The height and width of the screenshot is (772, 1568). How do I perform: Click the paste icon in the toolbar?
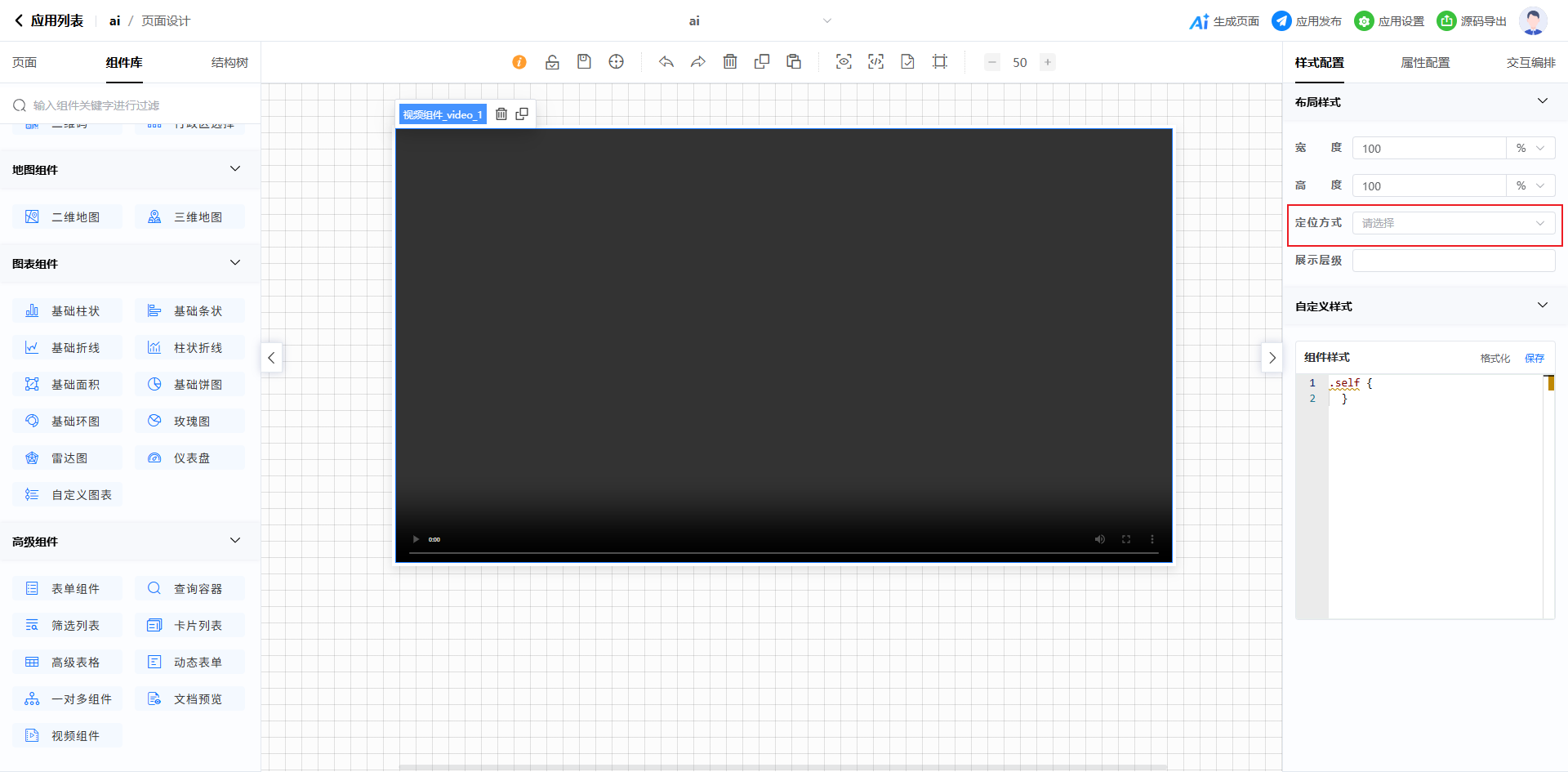(794, 62)
